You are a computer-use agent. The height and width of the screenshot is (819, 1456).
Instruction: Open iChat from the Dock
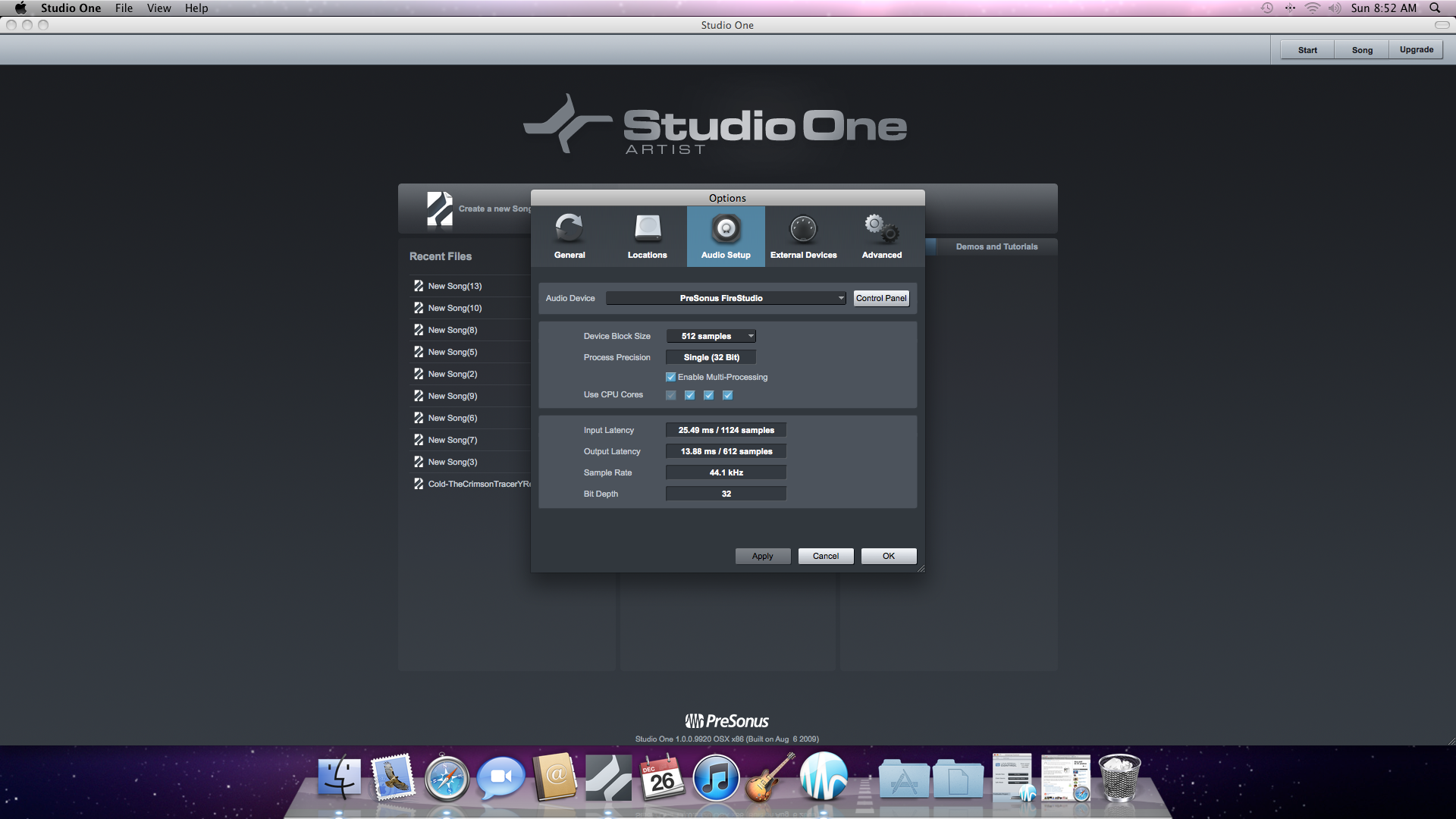[500, 778]
